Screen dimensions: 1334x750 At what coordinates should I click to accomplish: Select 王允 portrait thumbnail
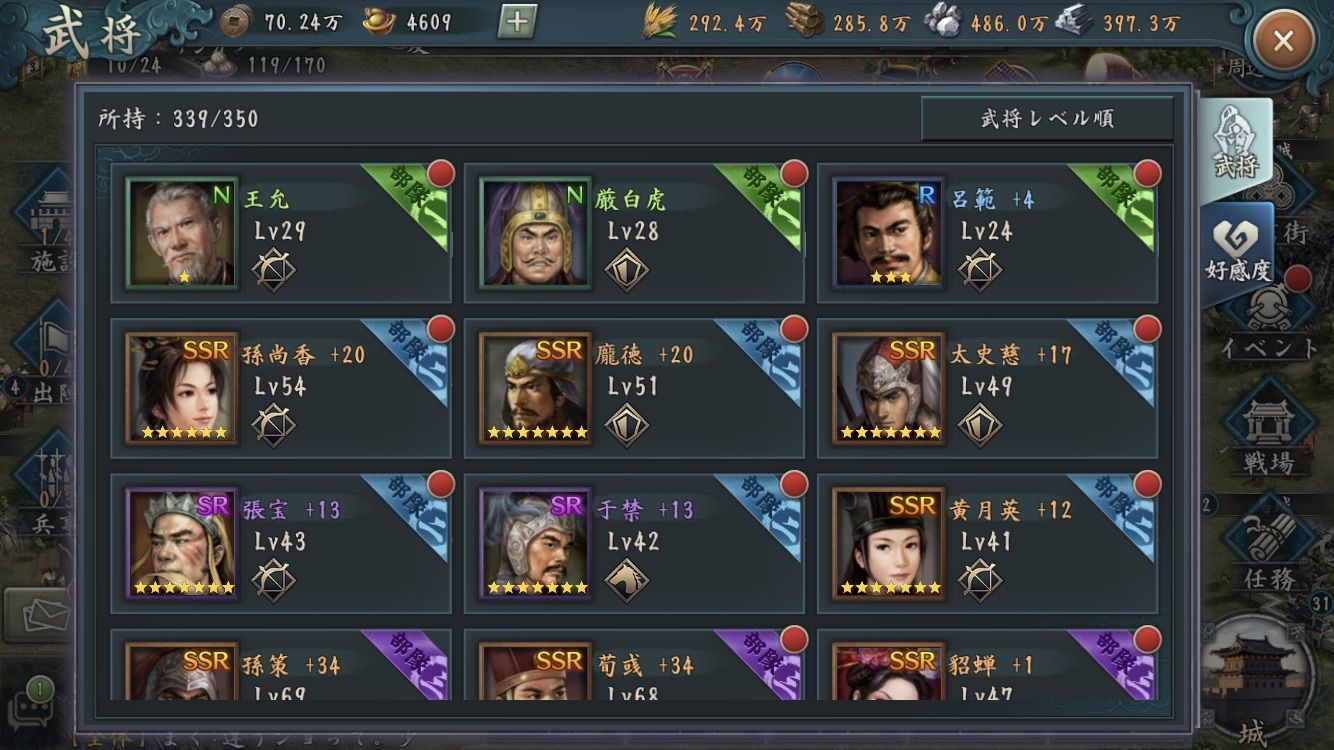click(182, 234)
